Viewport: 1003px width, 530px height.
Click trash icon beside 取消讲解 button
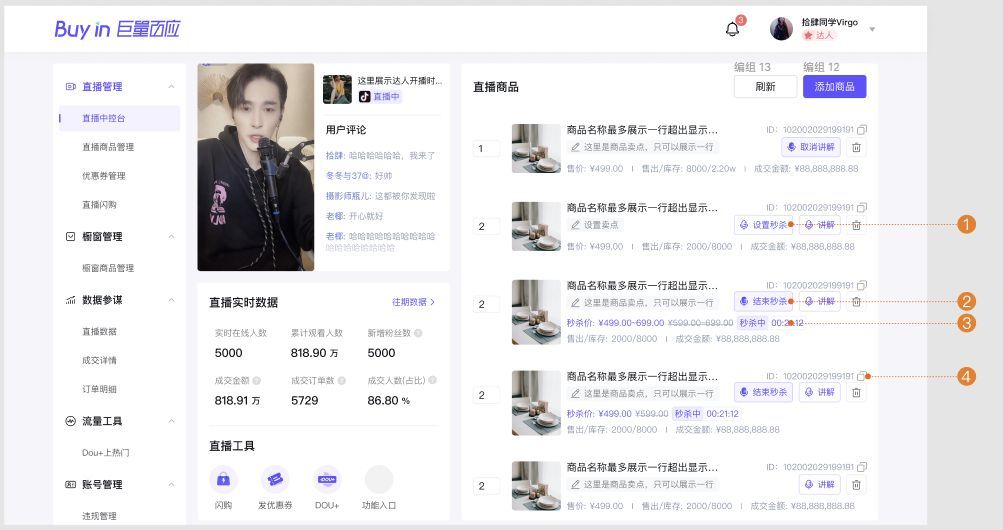pos(856,147)
